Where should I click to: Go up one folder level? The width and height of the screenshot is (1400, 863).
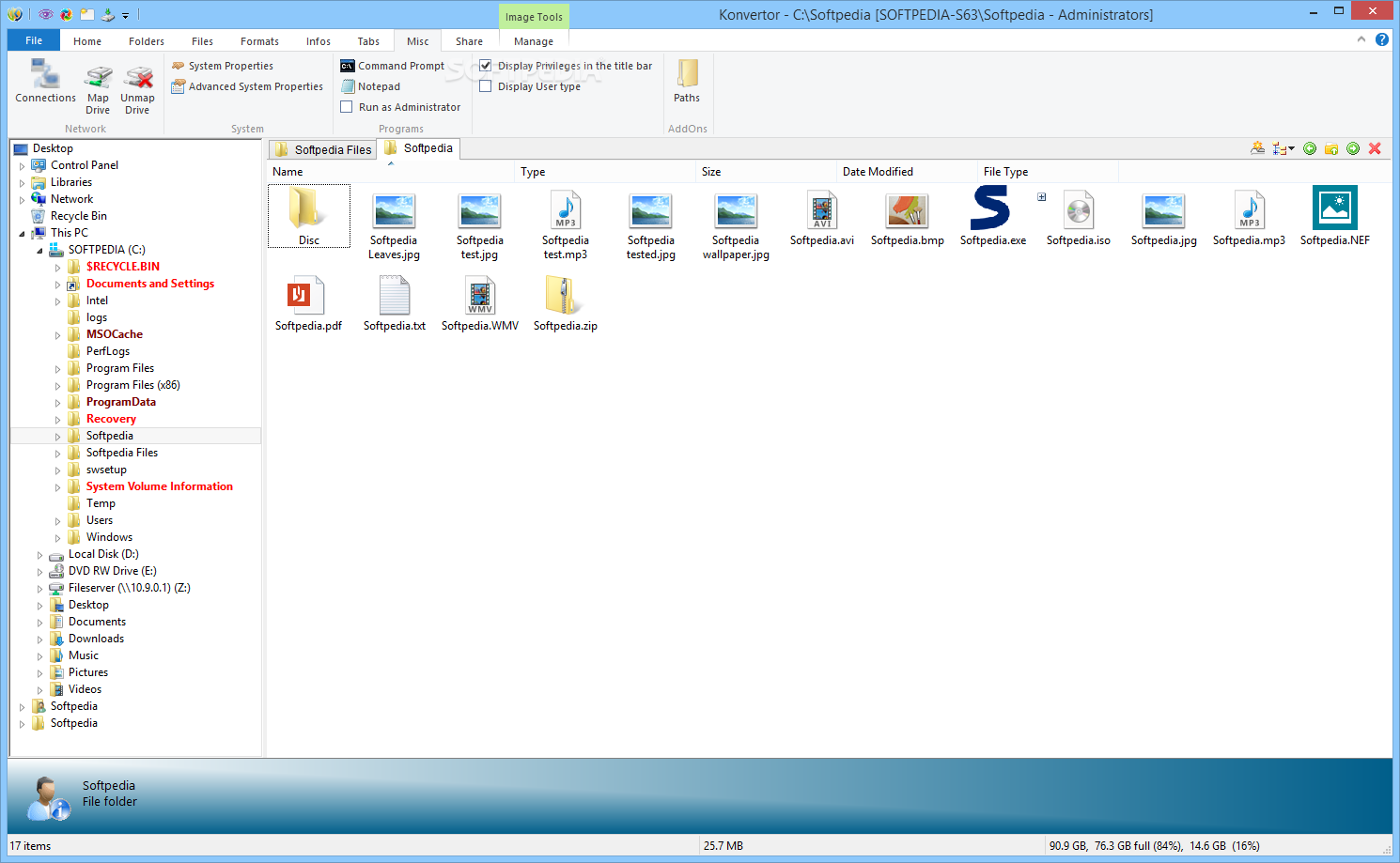1331,148
